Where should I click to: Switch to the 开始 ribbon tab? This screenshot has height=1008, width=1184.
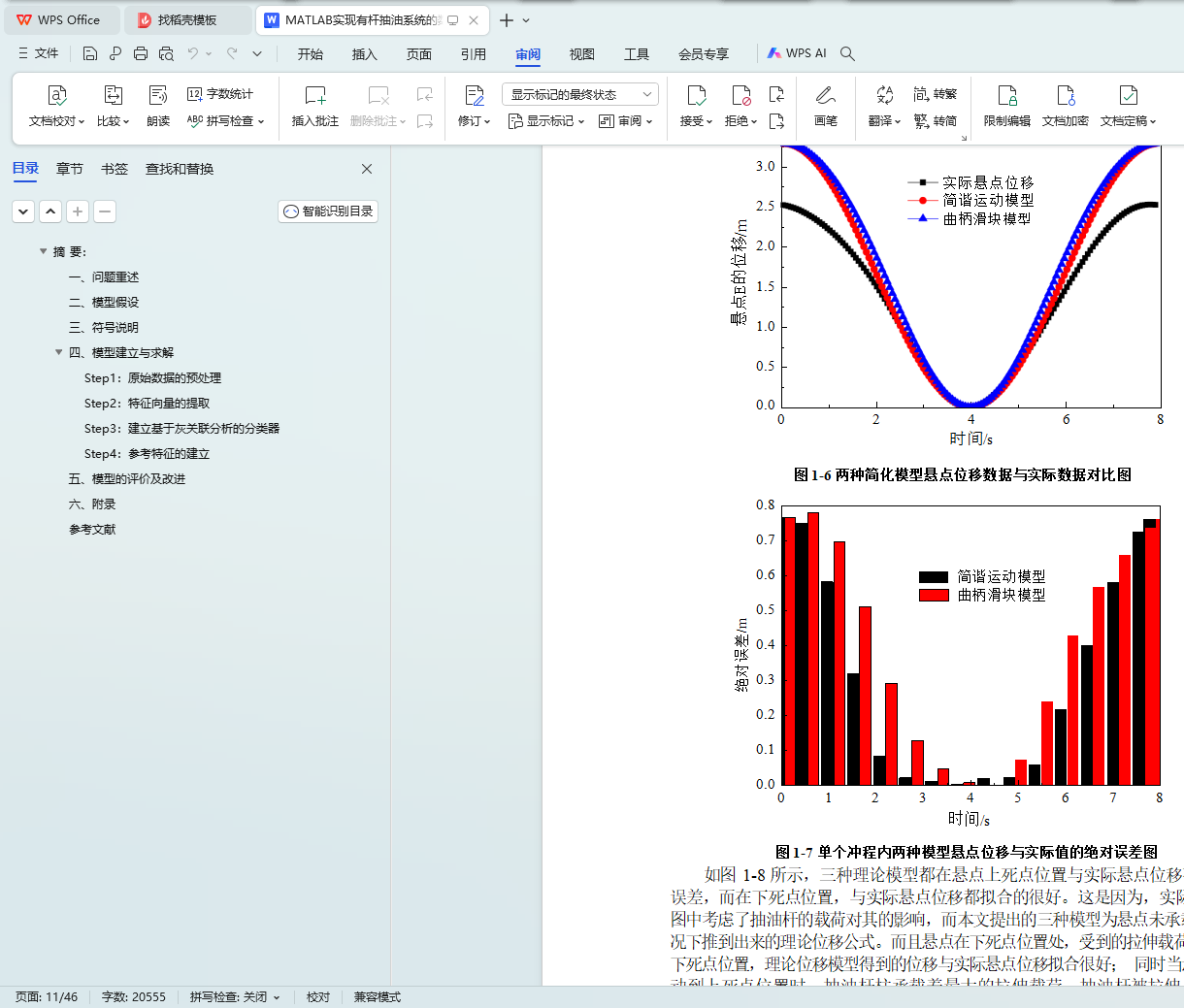[311, 54]
